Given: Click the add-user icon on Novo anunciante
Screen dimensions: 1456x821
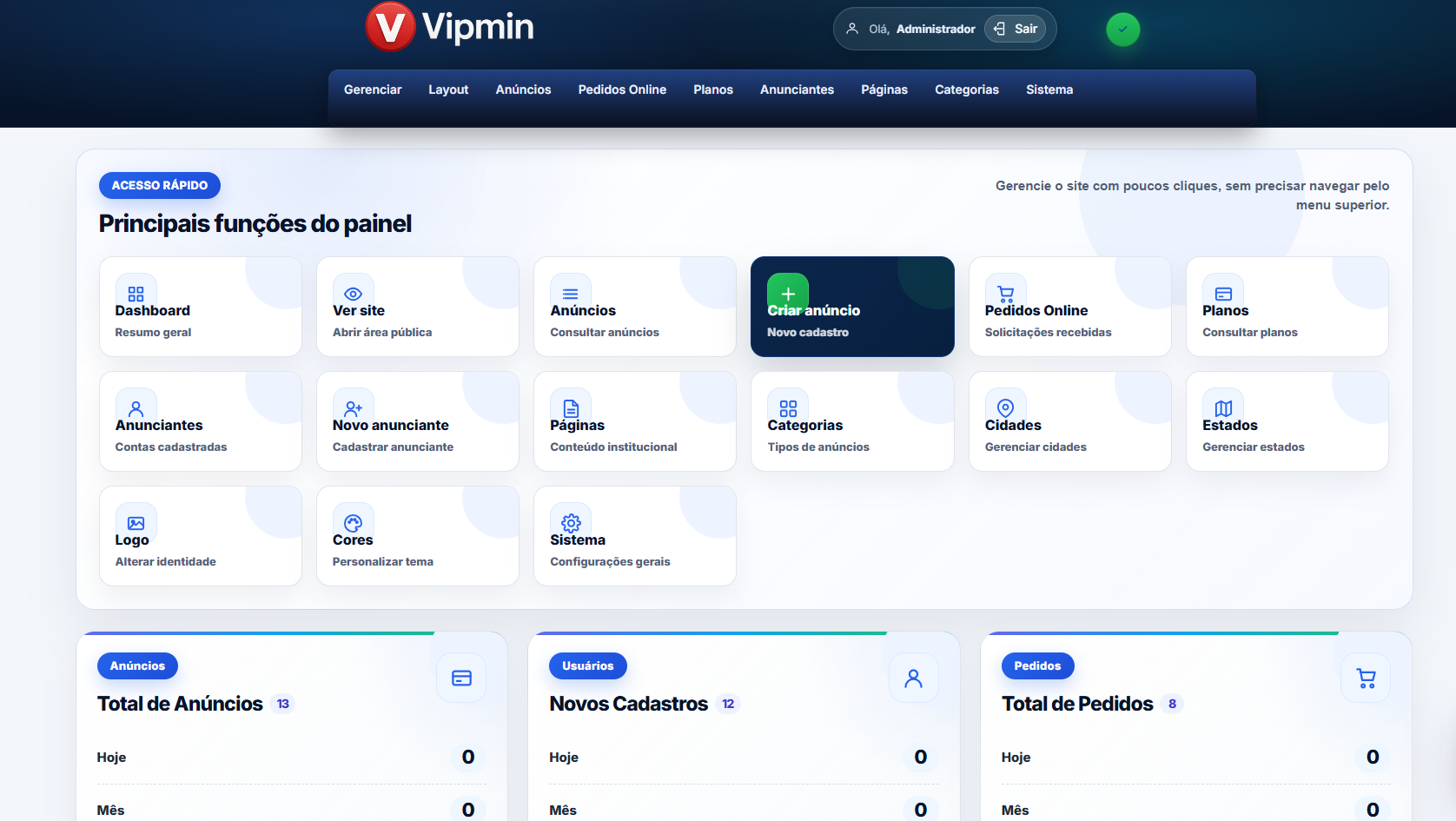Looking at the screenshot, I should click(x=354, y=408).
